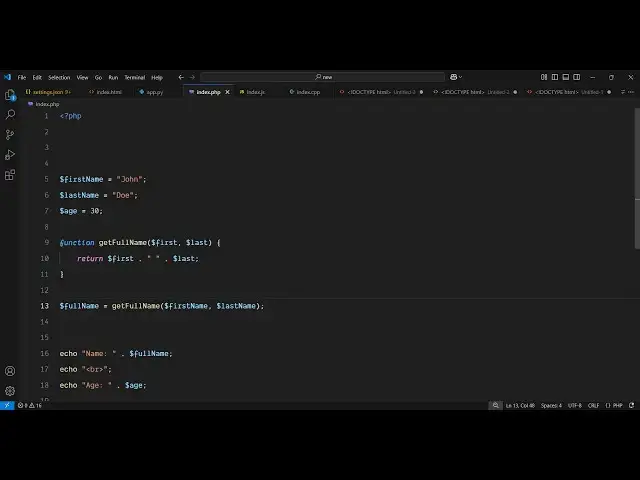
Task: Click Ln 13, Col 48 in status bar
Action: [x=520, y=405]
